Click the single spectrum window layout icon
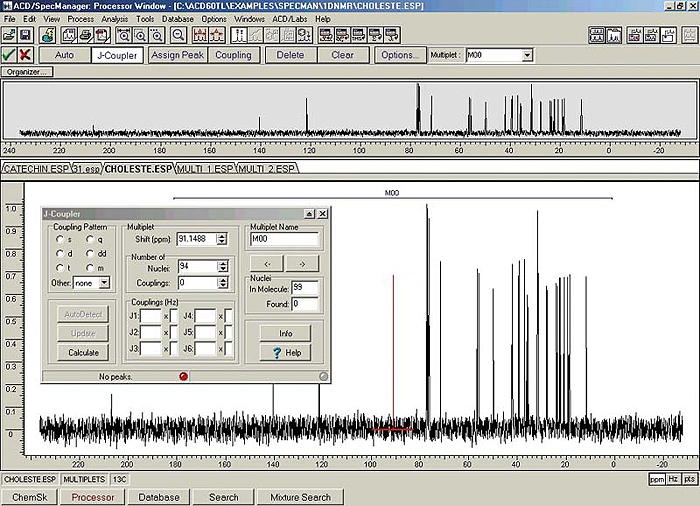This screenshot has width=700, height=506. pos(613,35)
